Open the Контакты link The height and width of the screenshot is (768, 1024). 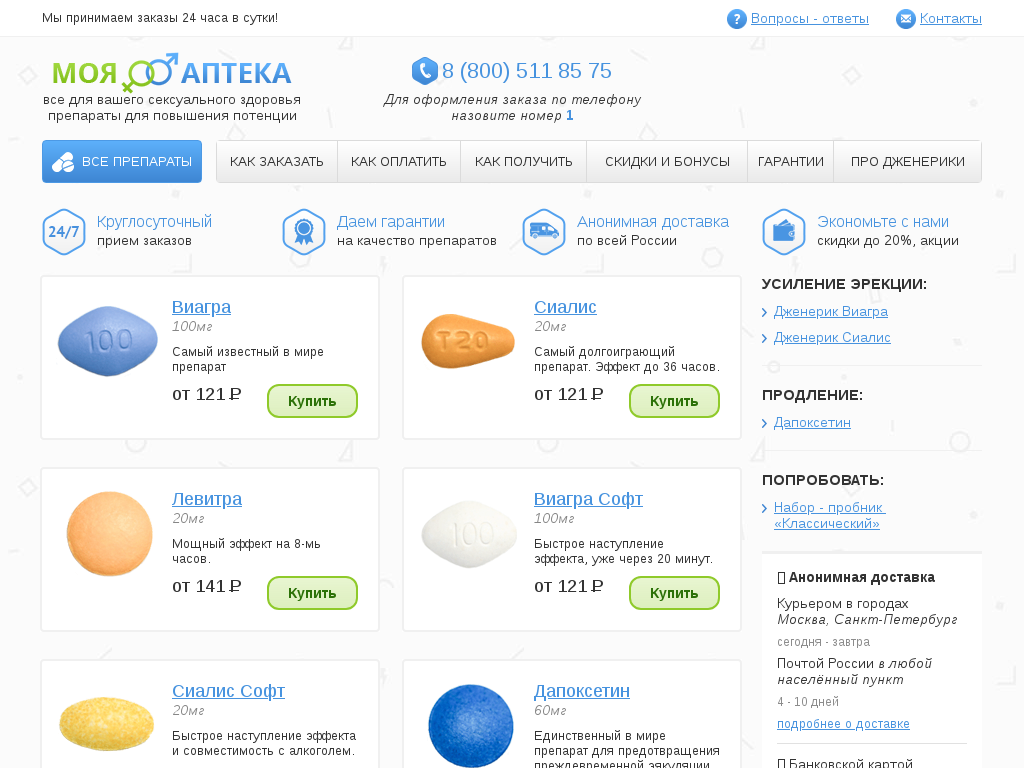pyautogui.click(x=951, y=18)
